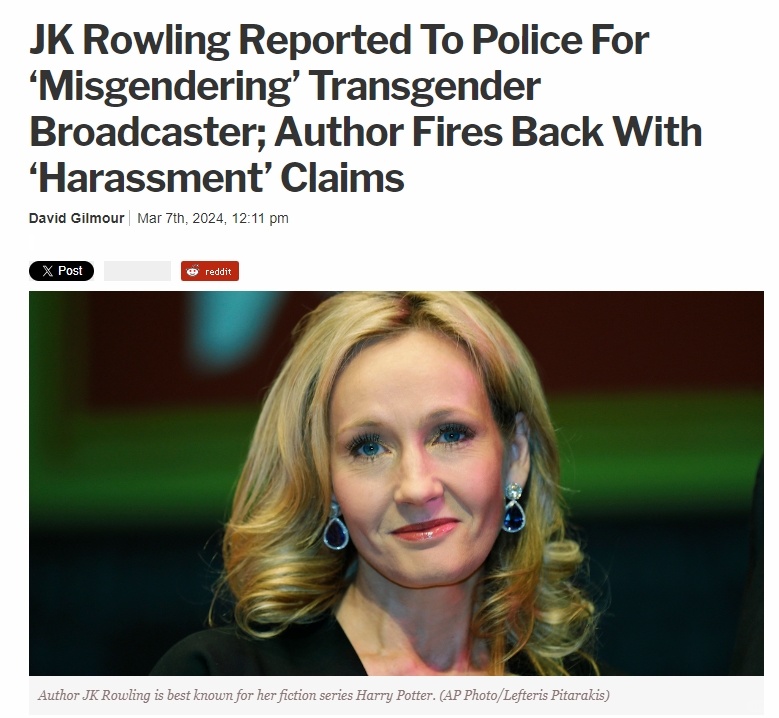Viewport: 779px width, 718px height.
Task: Click the reddit alien icon
Action: pos(193,271)
